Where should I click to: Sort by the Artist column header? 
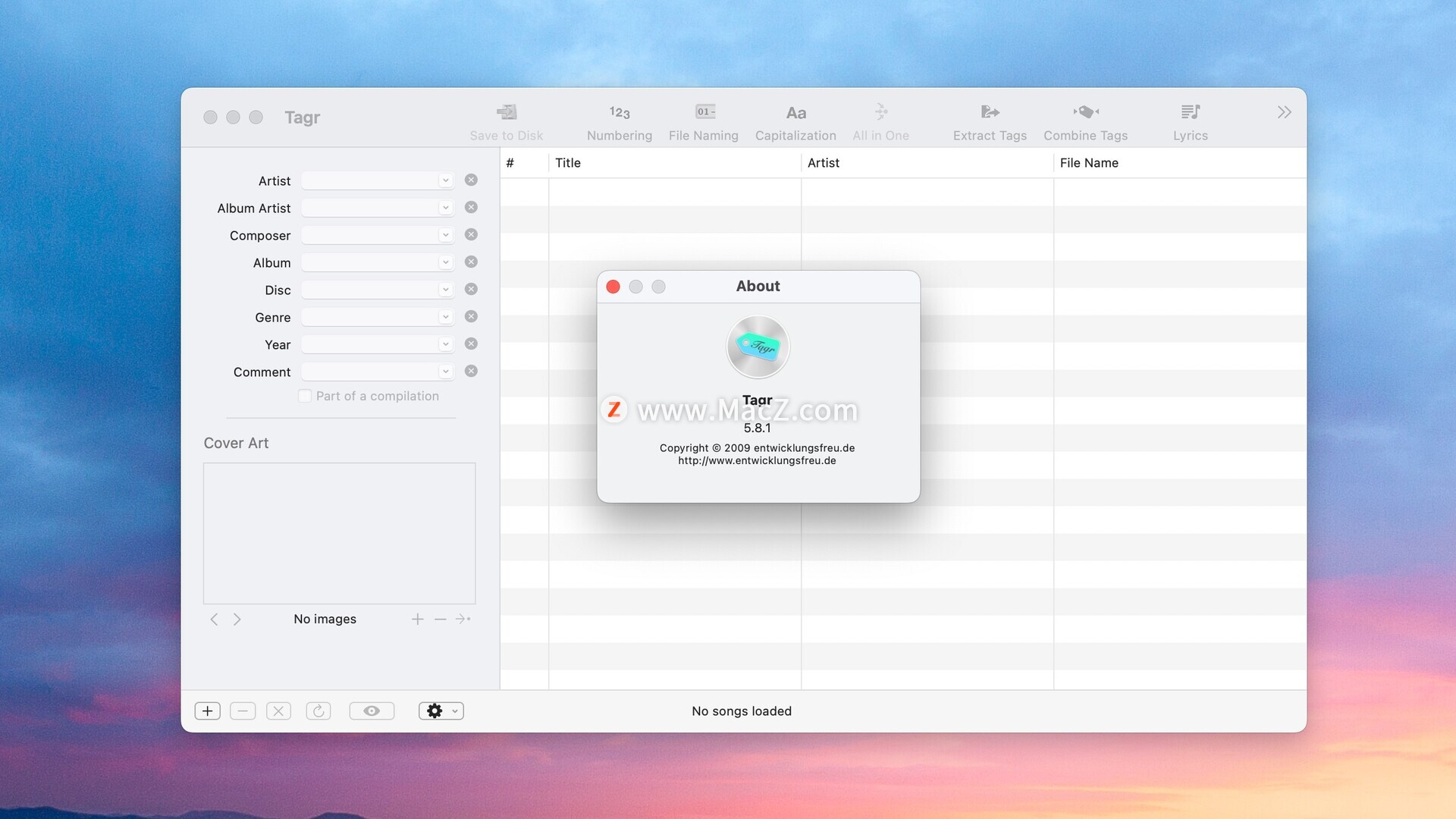coord(927,163)
